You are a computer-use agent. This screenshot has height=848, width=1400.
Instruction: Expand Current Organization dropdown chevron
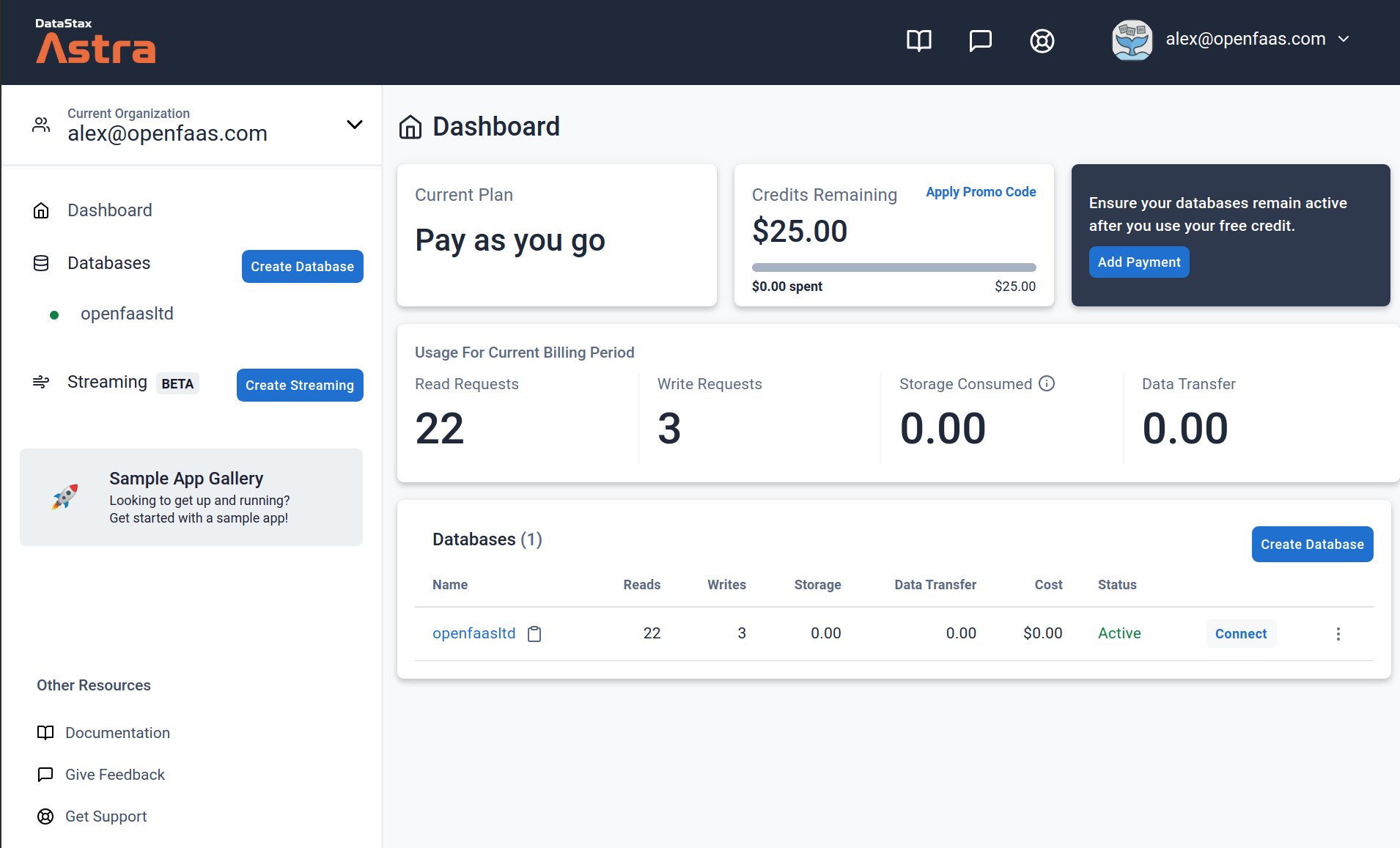(x=354, y=125)
